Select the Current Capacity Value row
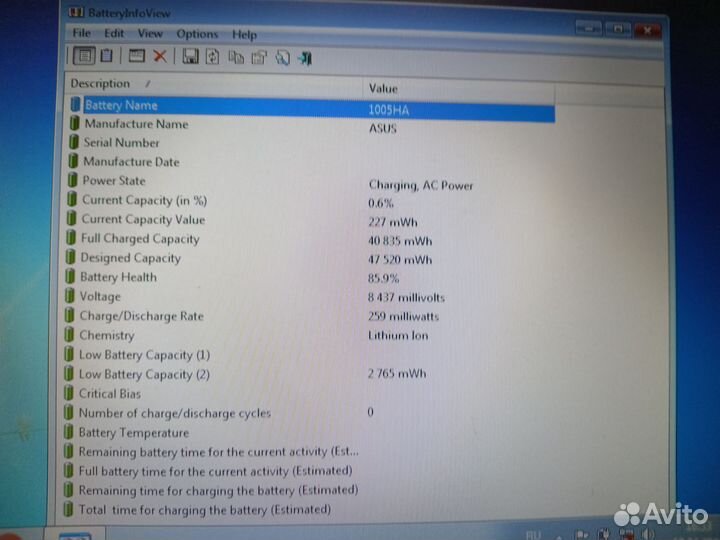Screen dimensions: 720x540 (312, 220)
